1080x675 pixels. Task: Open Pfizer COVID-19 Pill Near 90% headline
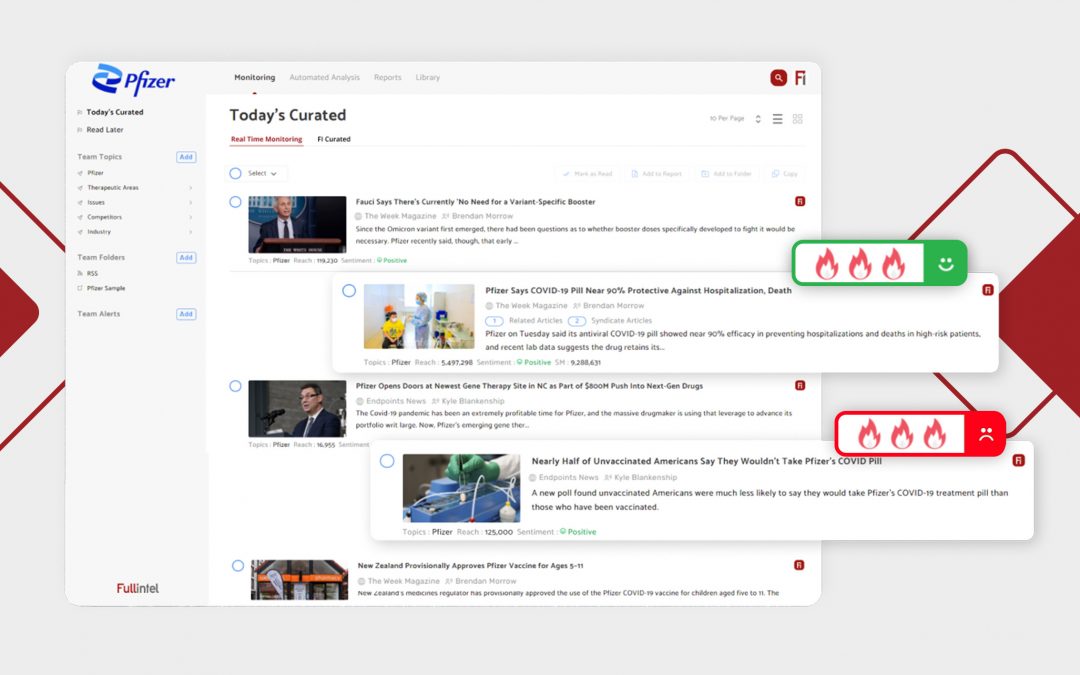pyautogui.click(x=638, y=290)
